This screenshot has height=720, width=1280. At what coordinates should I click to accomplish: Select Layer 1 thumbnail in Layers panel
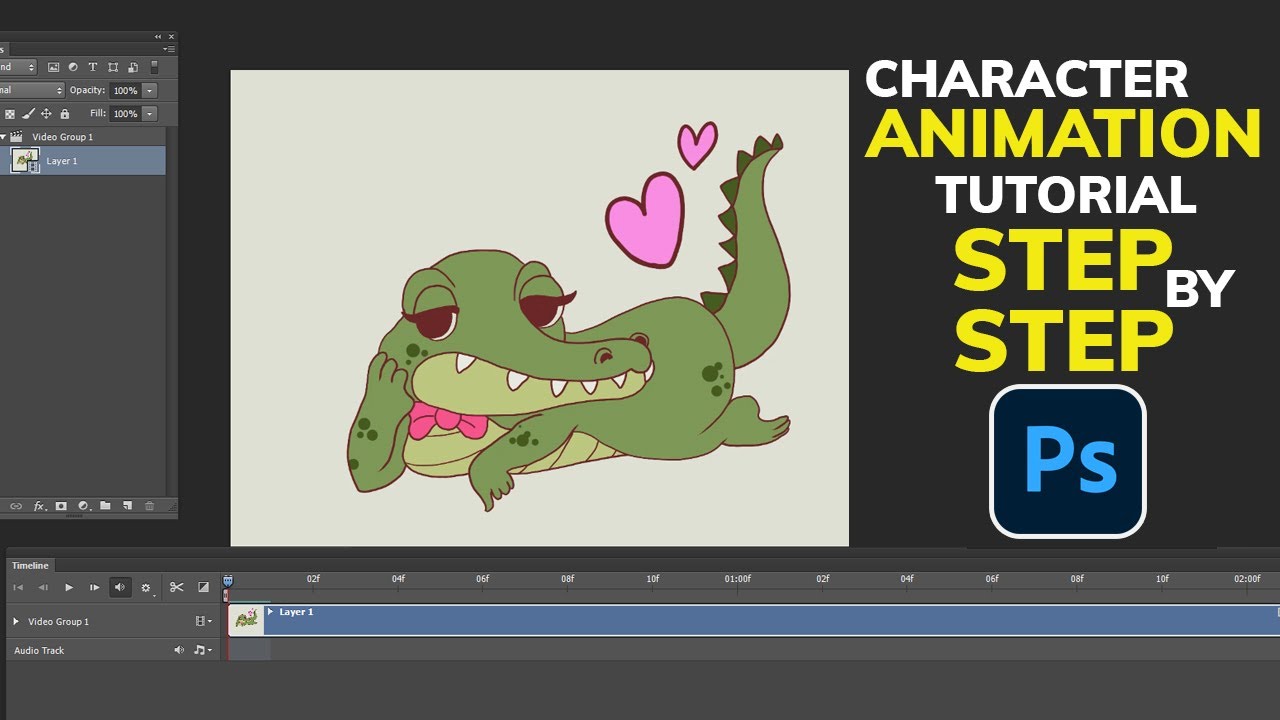tap(25, 160)
